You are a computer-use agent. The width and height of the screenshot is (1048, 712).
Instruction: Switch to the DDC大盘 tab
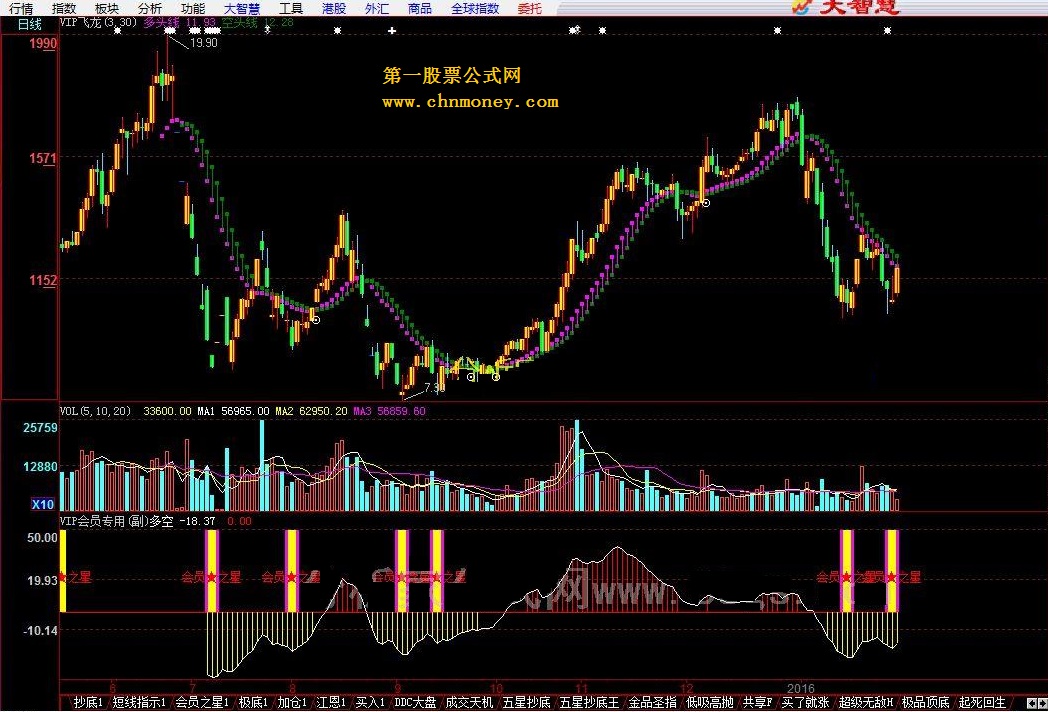click(415, 703)
